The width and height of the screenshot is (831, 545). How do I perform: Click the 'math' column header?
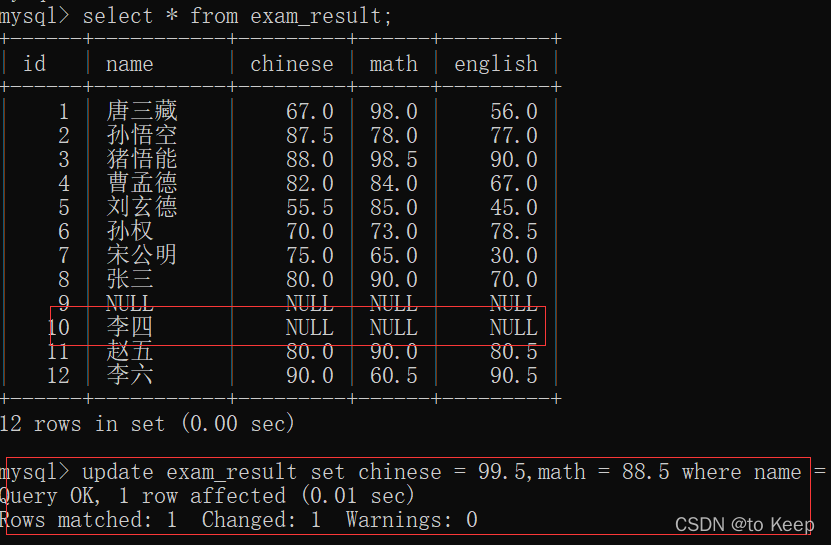pyautogui.click(x=393, y=64)
